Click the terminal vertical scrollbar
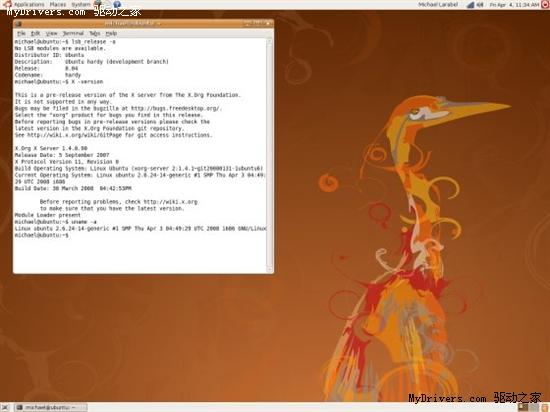The height and width of the screenshot is (412, 550). [x=269, y=155]
